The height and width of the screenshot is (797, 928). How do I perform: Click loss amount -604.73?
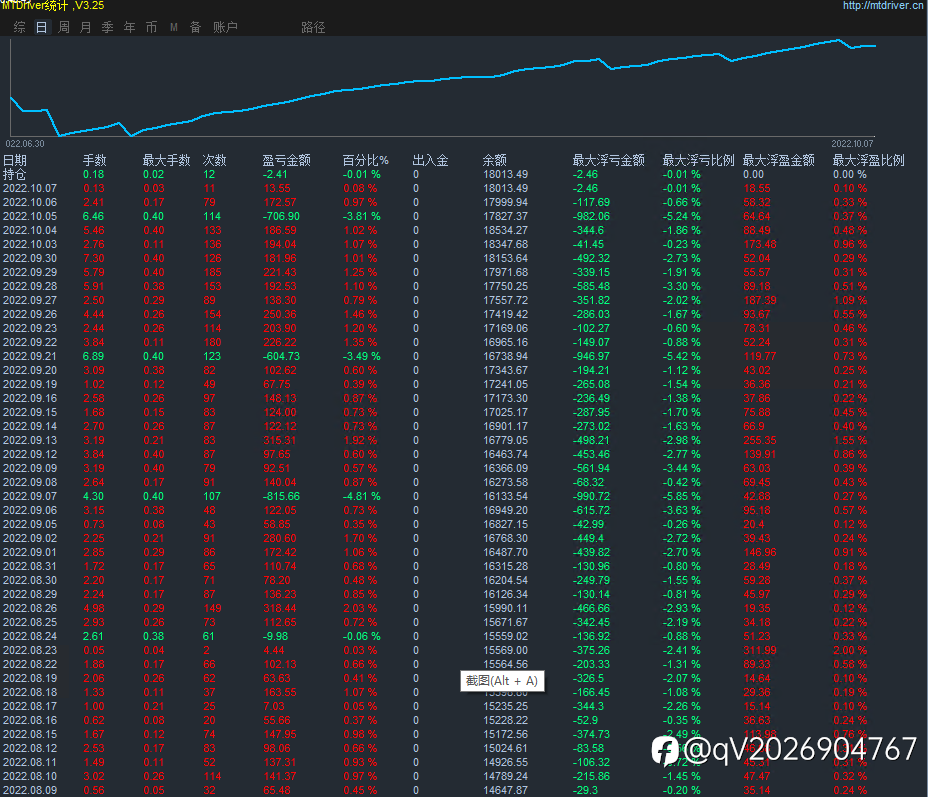point(281,356)
